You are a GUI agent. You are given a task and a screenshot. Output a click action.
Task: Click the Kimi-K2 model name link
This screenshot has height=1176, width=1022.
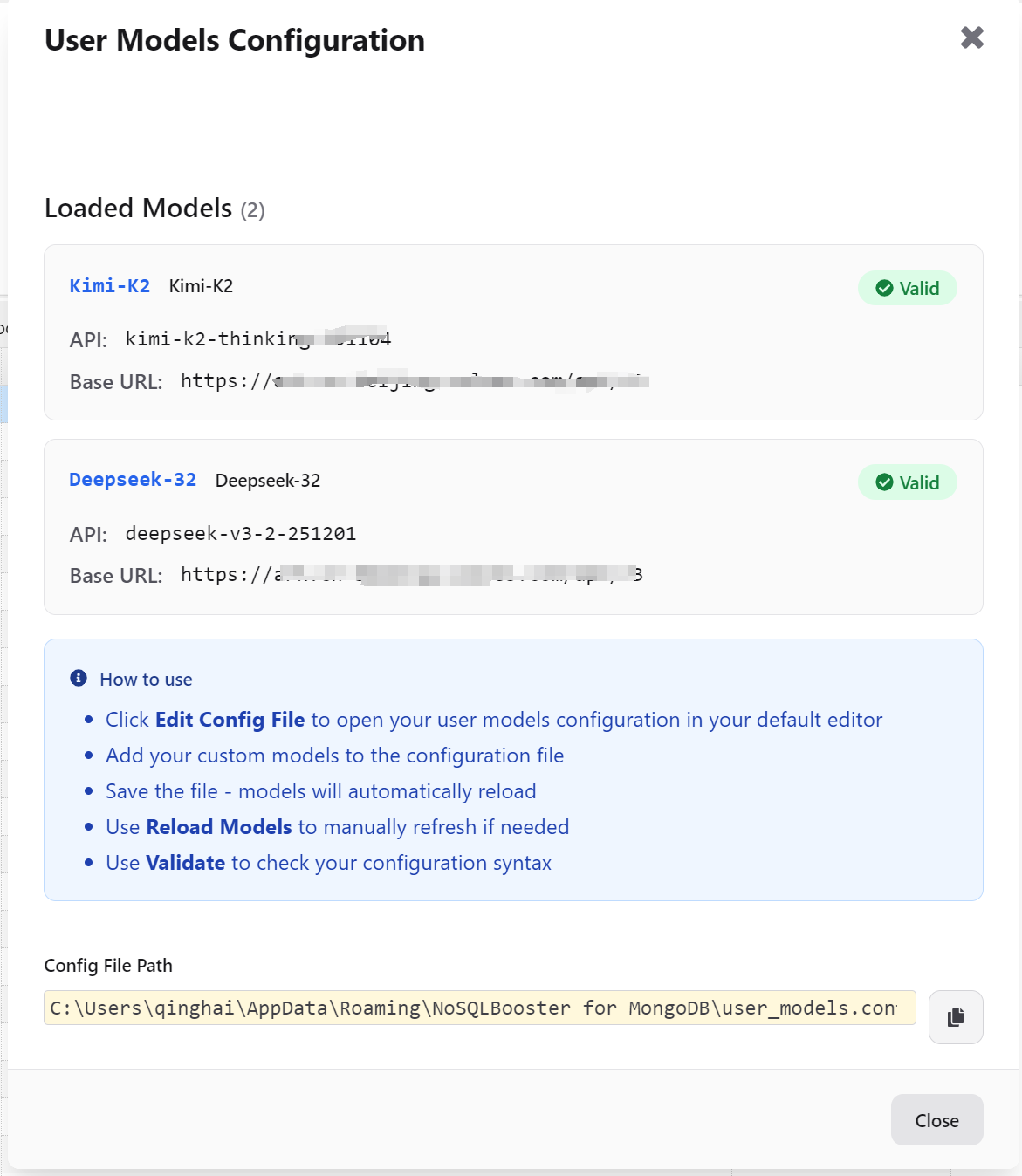pos(110,286)
